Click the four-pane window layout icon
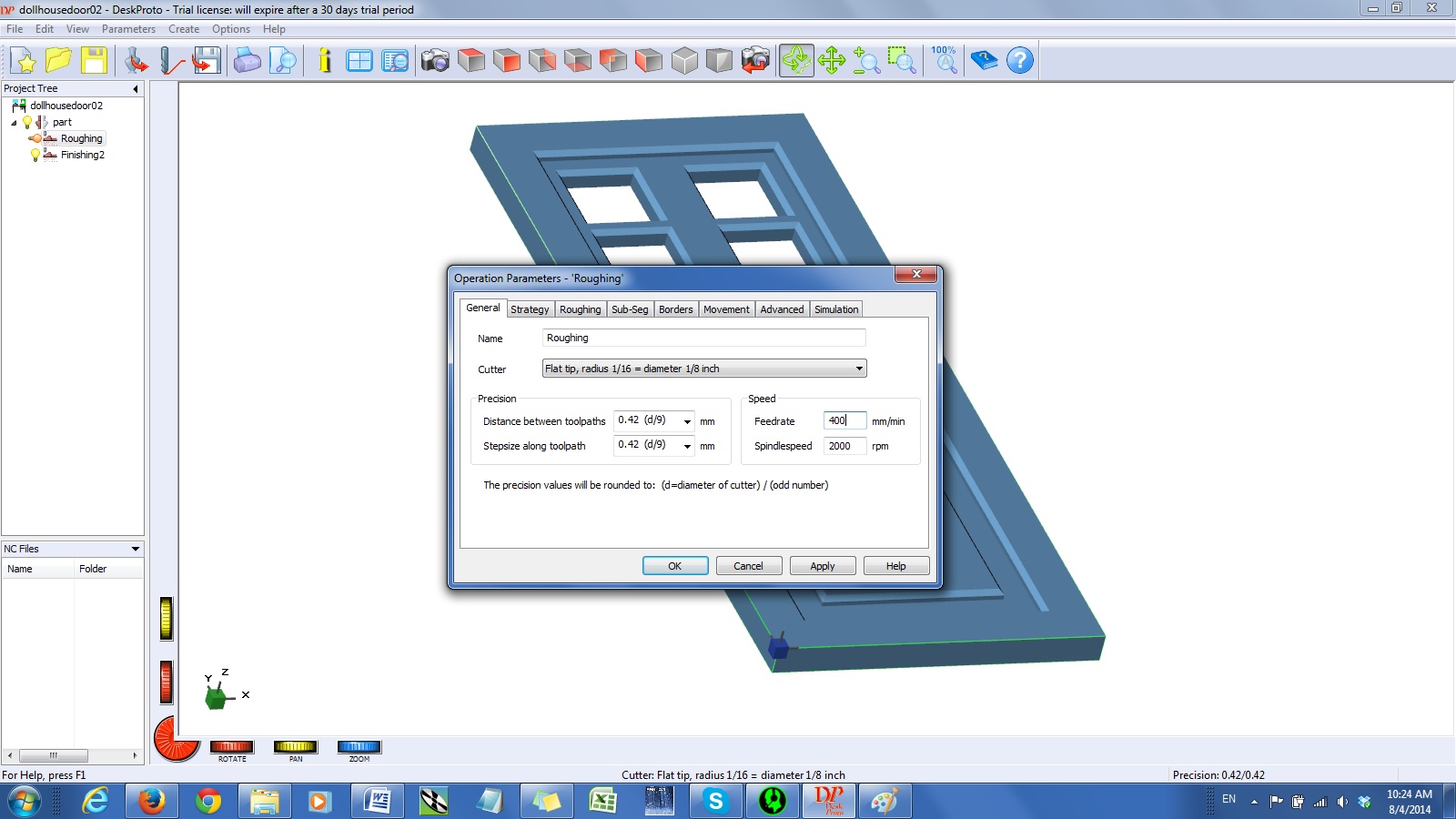 [359, 61]
